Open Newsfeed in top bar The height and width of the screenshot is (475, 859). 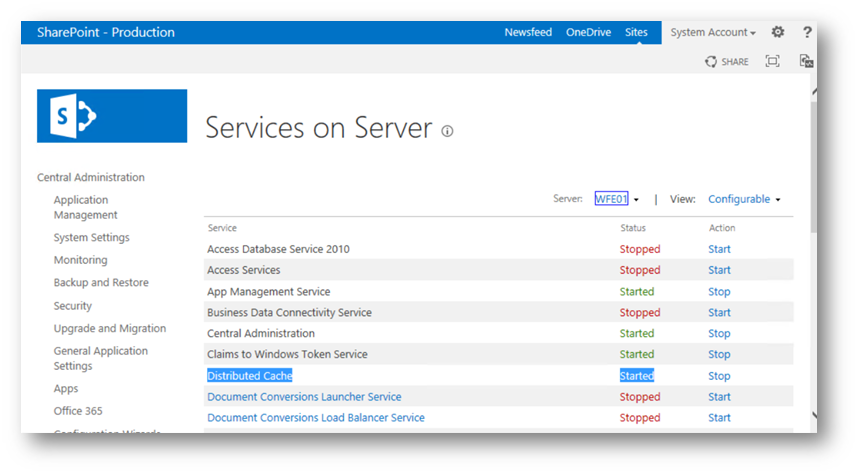tap(528, 32)
